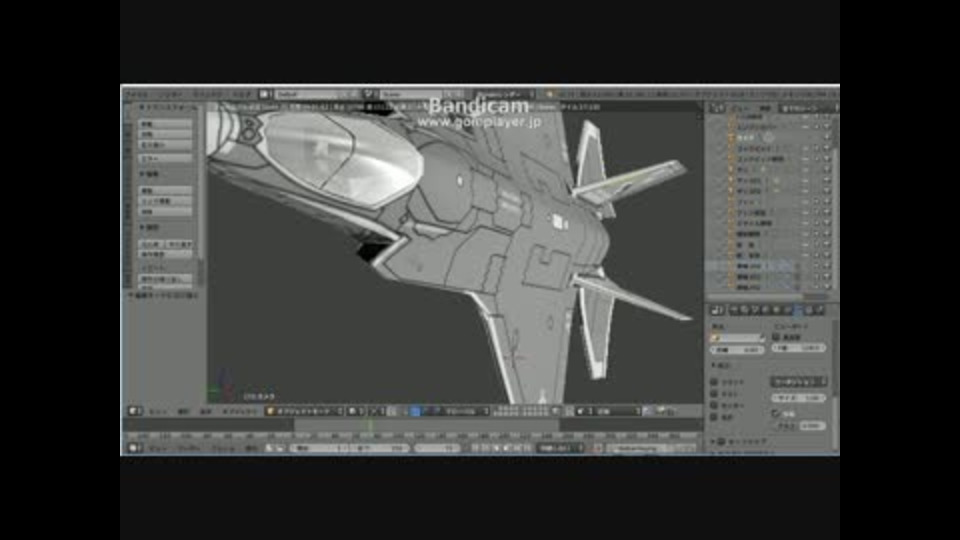Click the 回転 (Rotate) button

tap(166, 134)
